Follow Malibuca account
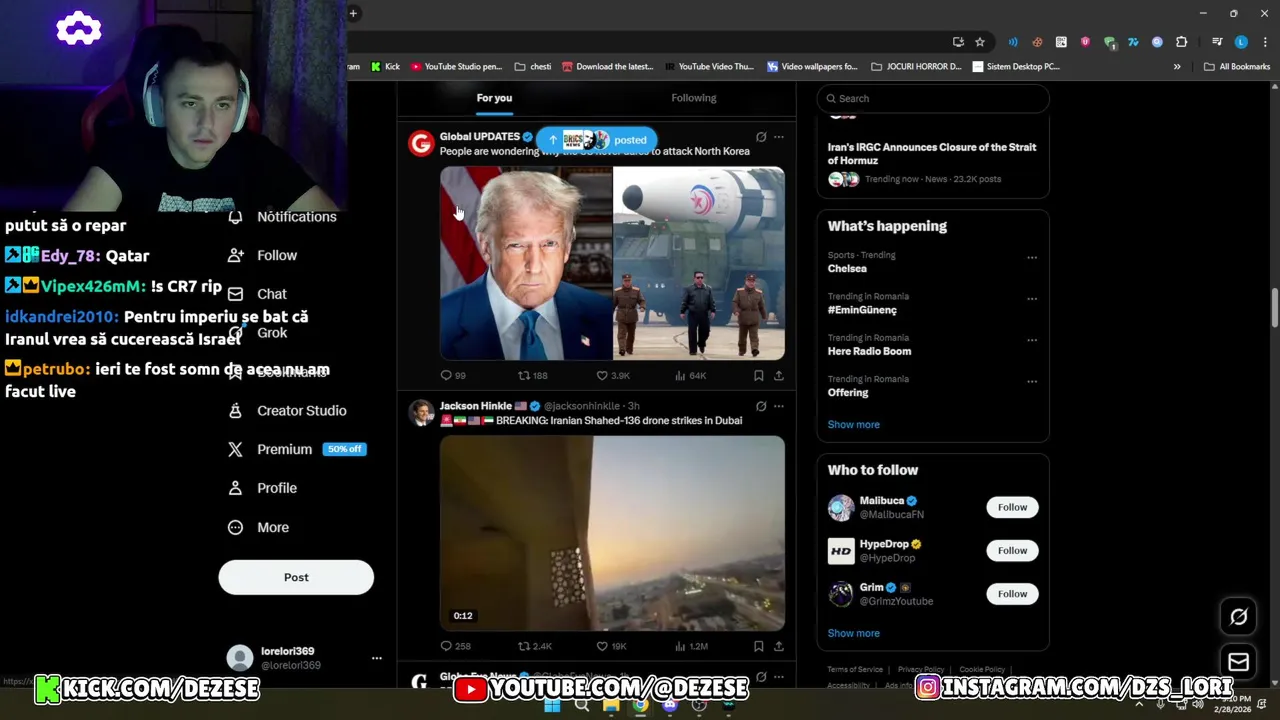The width and height of the screenshot is (1280, 720). coord(1012,507)
